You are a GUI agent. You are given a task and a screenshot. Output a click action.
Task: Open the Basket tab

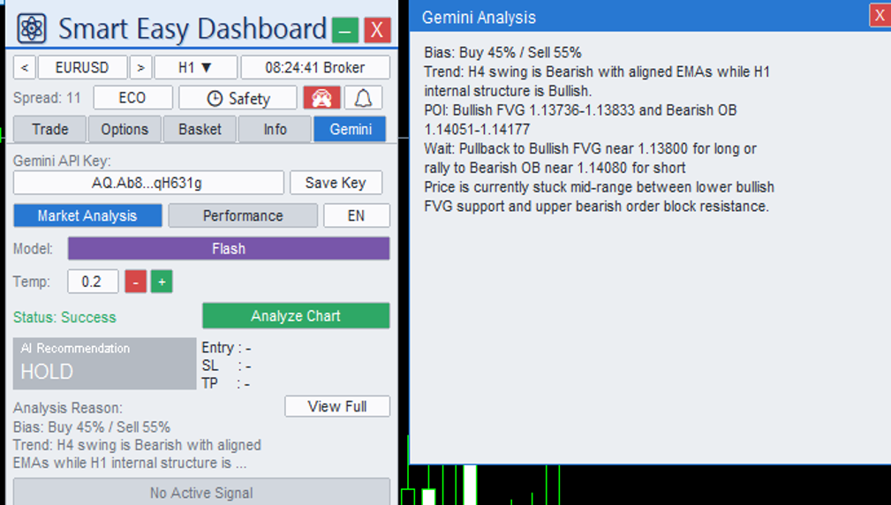(x=200, y=130)
